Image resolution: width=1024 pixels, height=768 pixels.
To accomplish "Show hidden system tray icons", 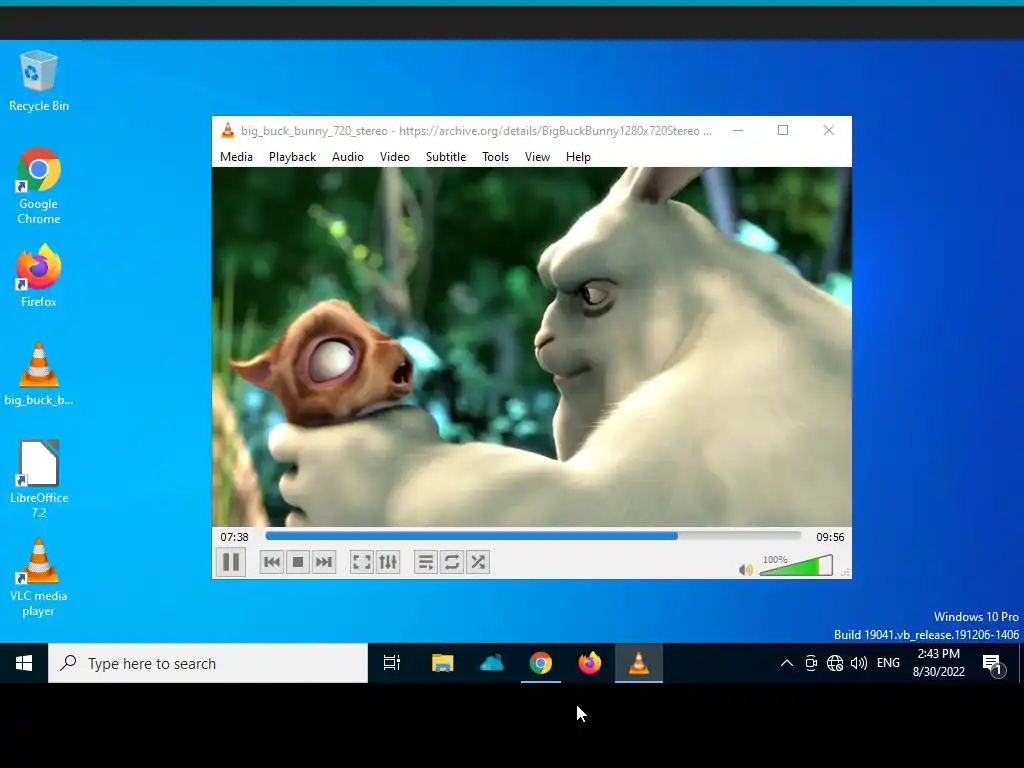I will (x=787, y=664).
